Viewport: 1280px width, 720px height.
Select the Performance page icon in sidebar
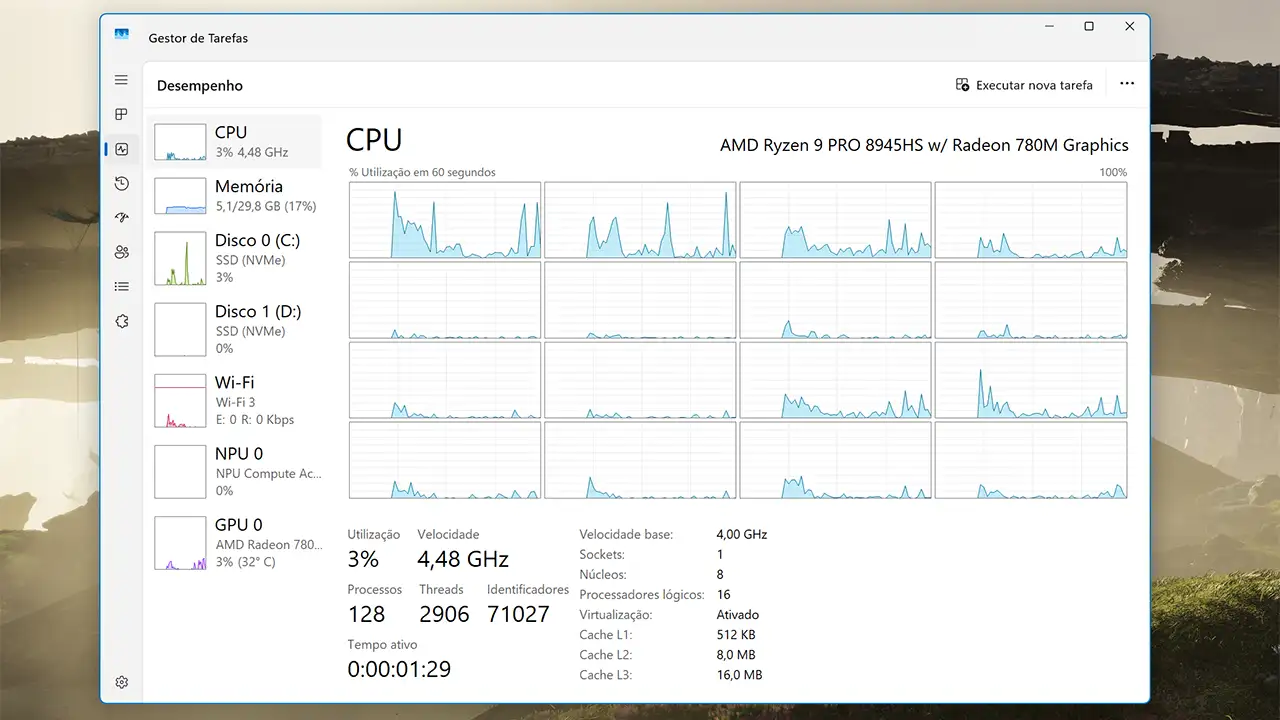coord(121,149)
